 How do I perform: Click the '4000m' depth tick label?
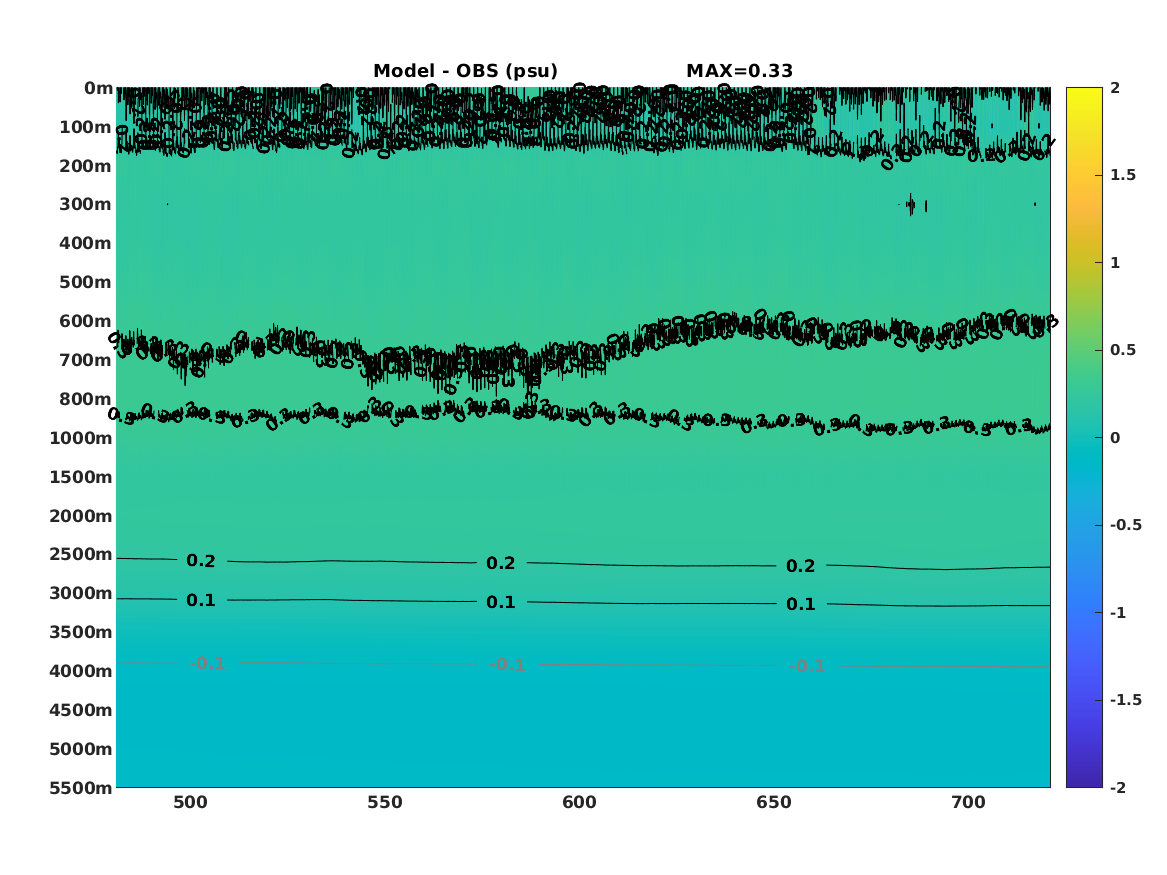(x=81, y=671)
